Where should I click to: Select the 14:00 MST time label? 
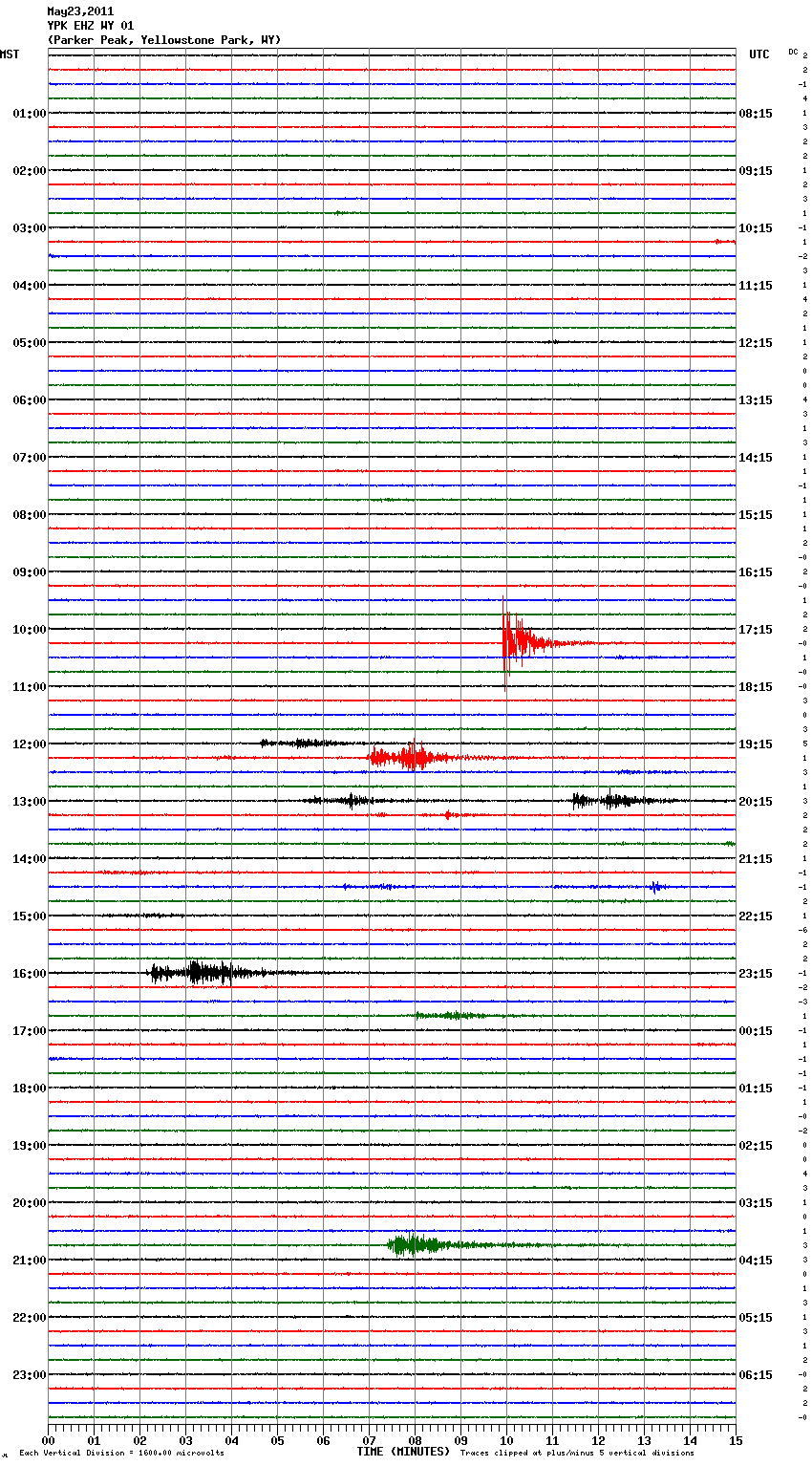pos(30,859)
